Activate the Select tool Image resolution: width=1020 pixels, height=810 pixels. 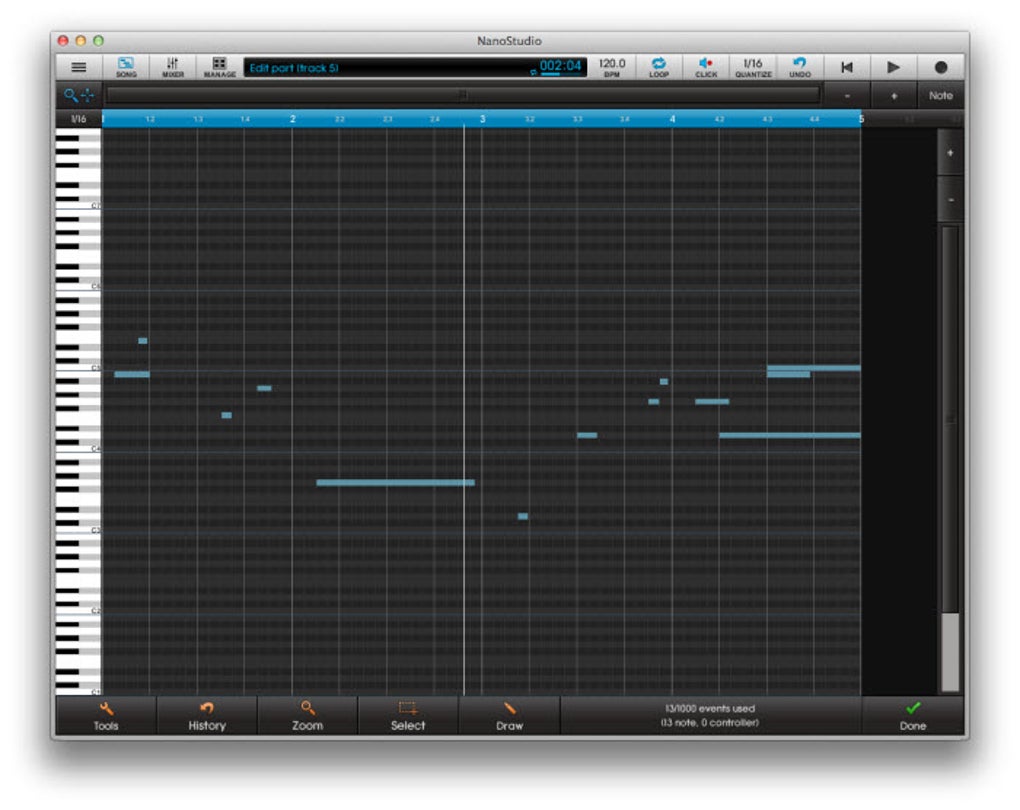pyautogui.click(x=408, y=716)
